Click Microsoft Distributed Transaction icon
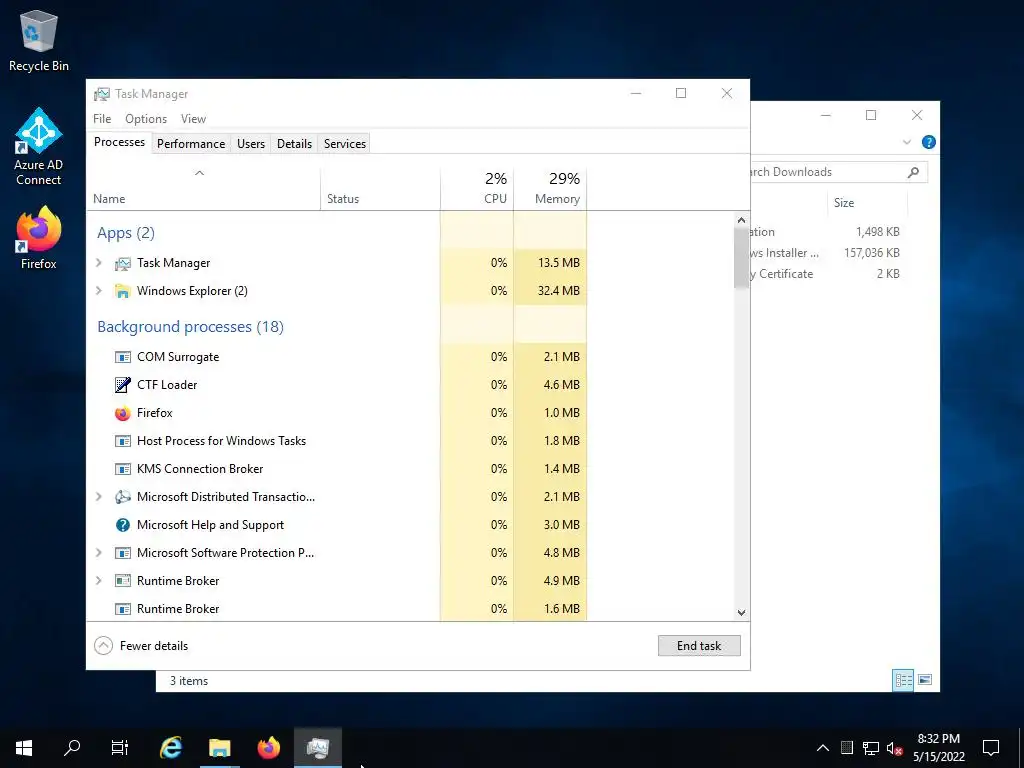This screenshot has width=1024, height=768. pyautogui.click(x=123, y=497)
